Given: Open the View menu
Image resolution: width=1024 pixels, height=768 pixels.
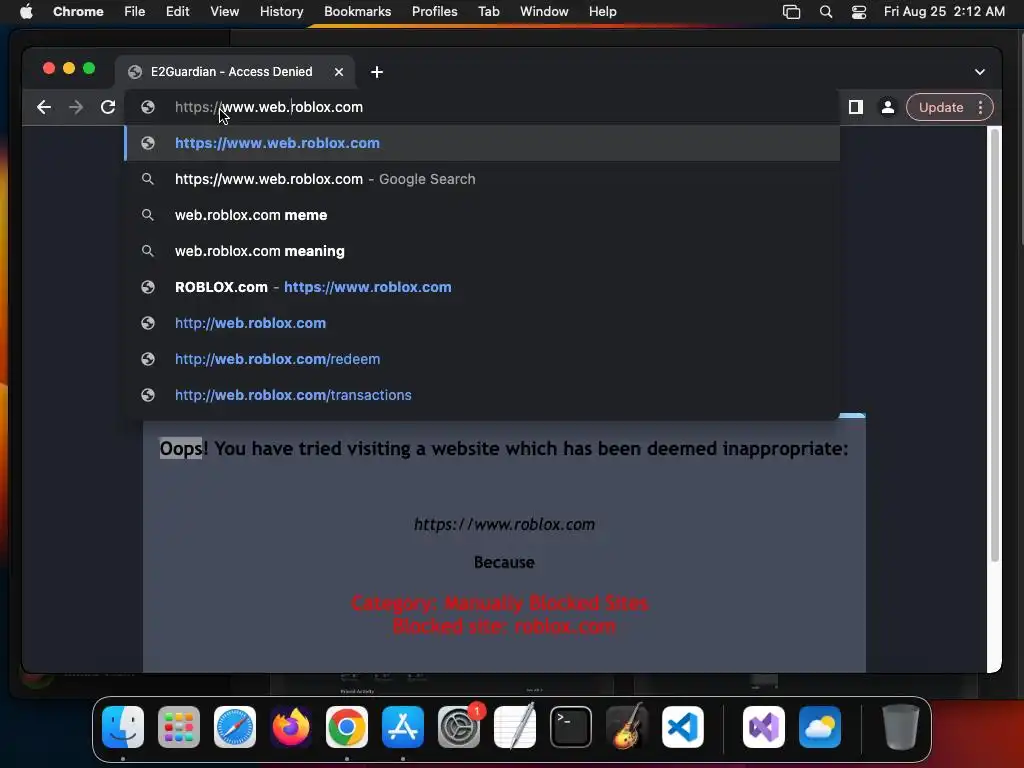Looking at the screenshot, I should coord(224,12).
